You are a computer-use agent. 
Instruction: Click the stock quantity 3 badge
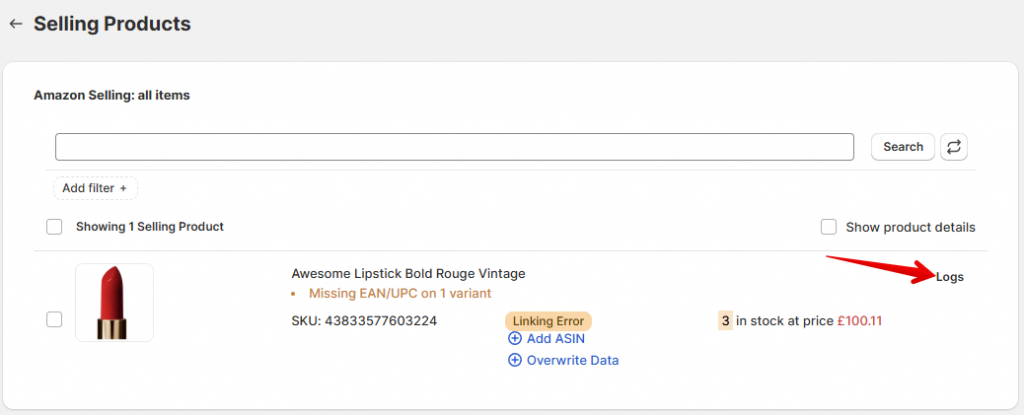725,321
